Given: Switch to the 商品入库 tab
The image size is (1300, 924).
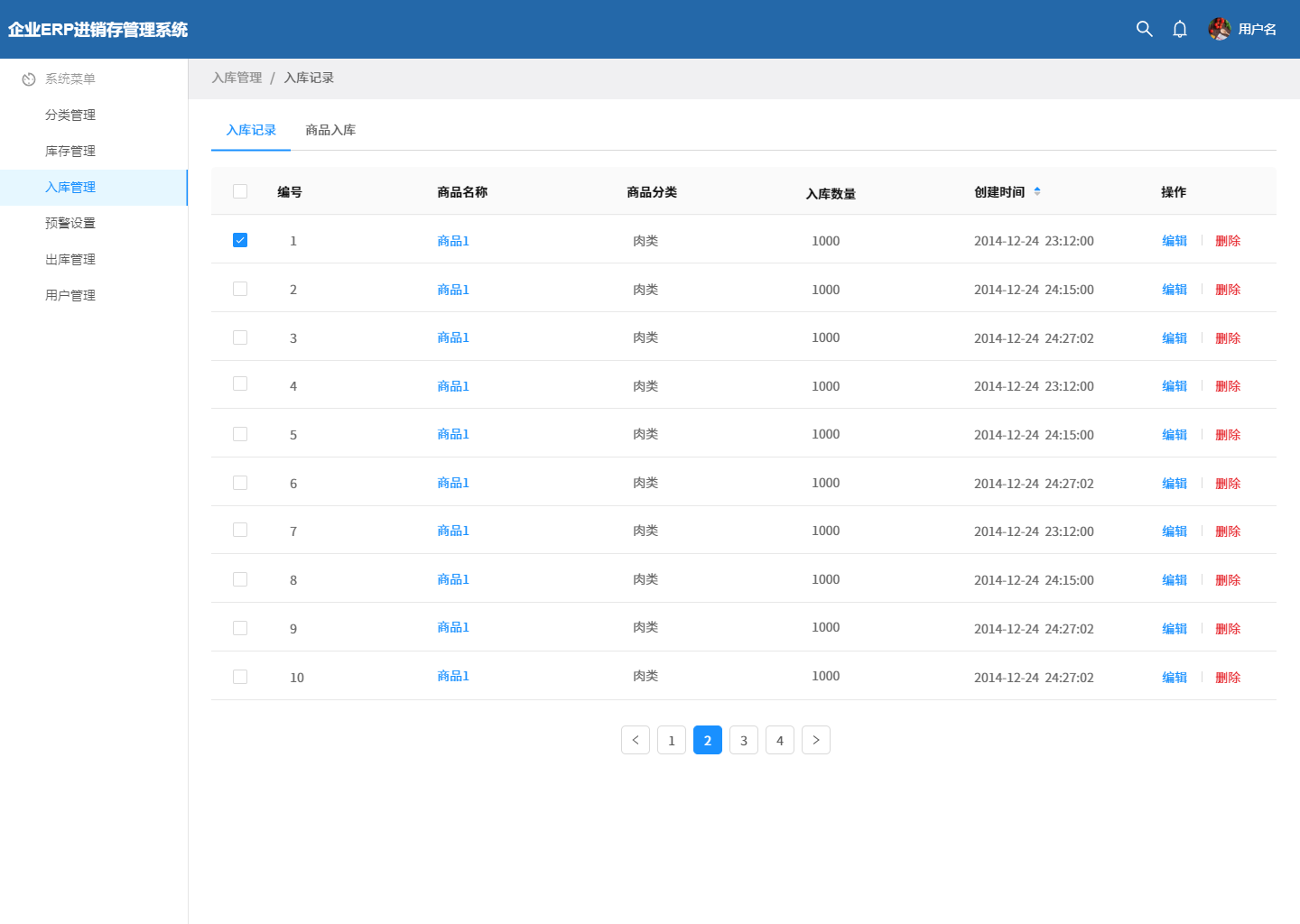Looking at the screenshot, I should (330, 130).
